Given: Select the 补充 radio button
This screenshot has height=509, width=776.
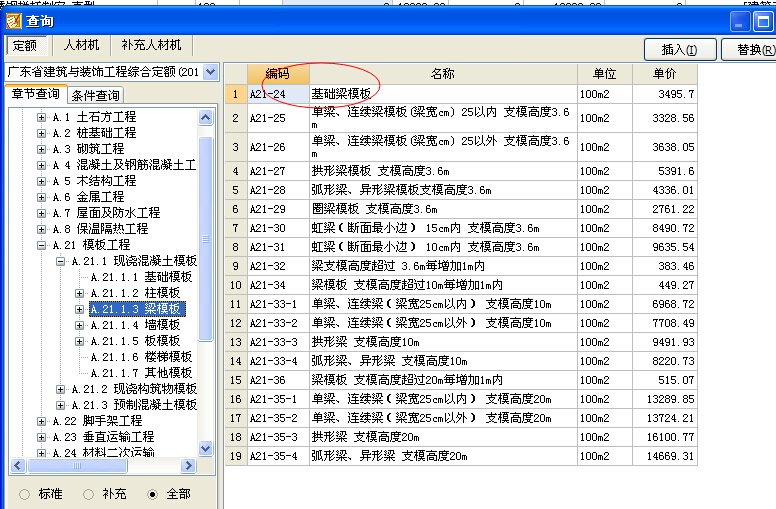Looking at the screenshot, I should point(88,494).
